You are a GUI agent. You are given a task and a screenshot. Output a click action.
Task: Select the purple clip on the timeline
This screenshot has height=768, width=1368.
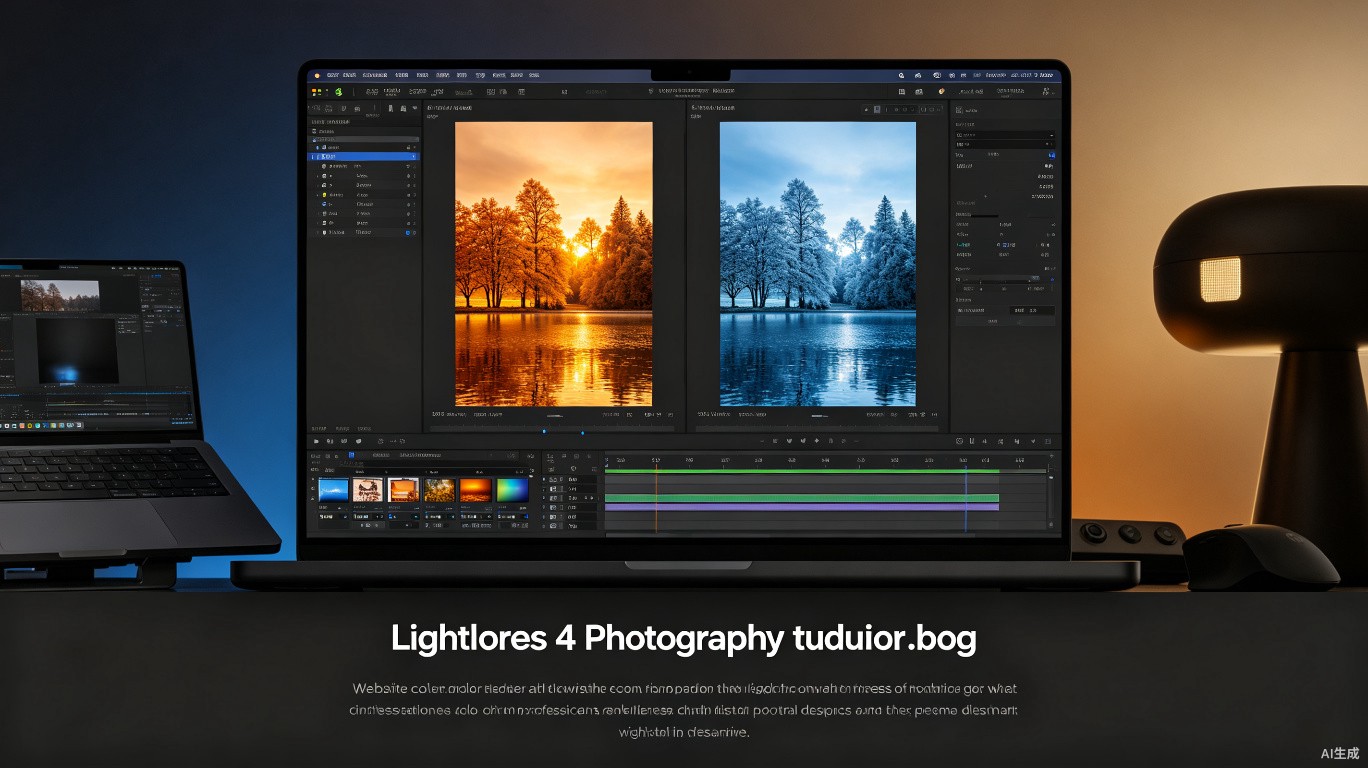pyautogui.click(x=802, y=508)
